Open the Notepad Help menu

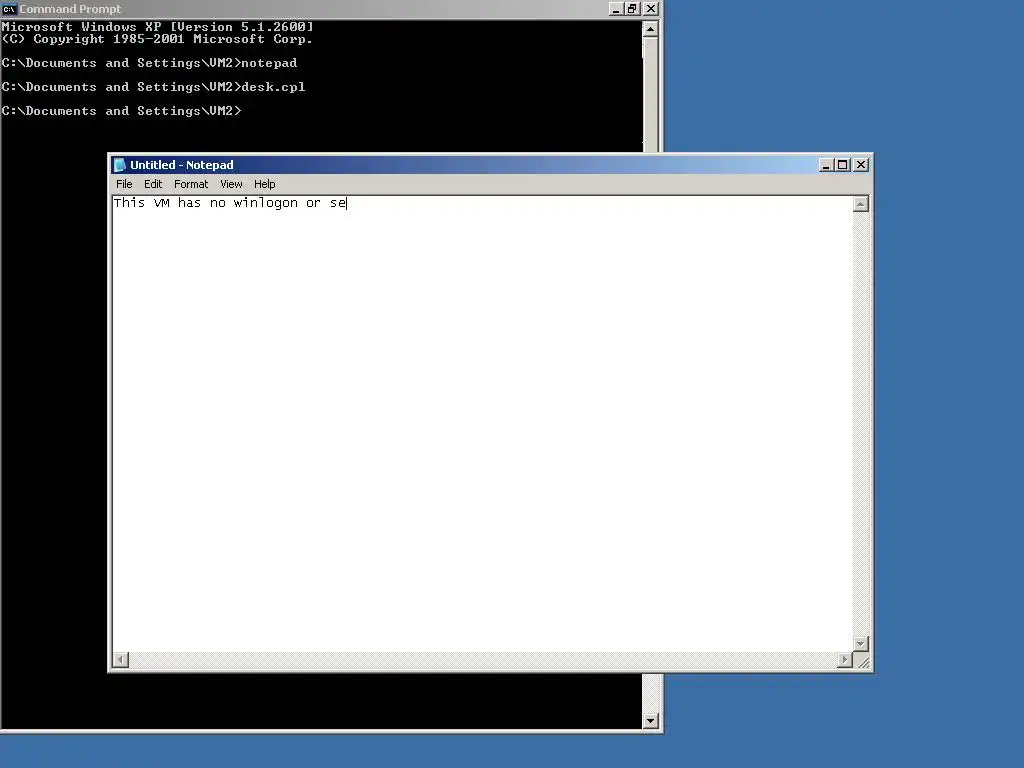point(264,184)
